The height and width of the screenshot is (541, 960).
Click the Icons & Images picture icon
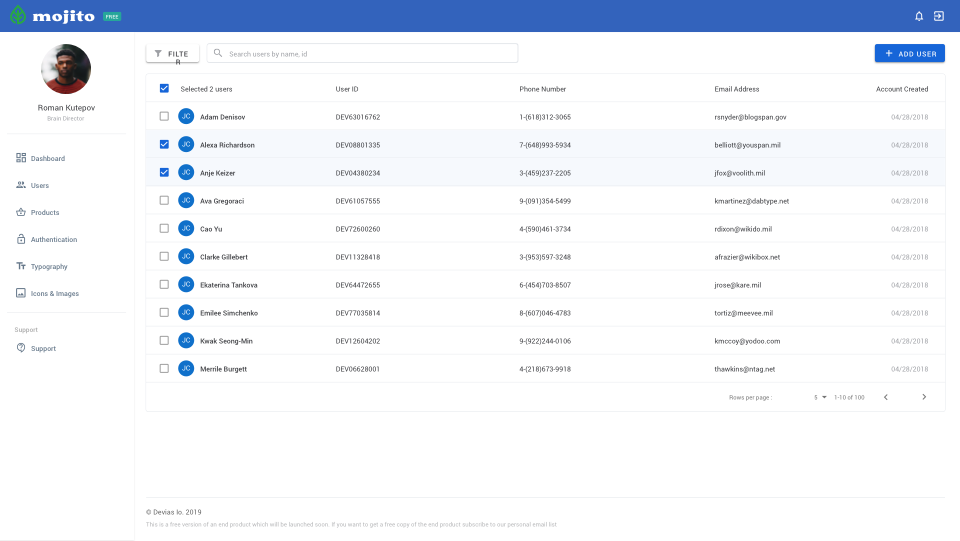pos(21,293)
